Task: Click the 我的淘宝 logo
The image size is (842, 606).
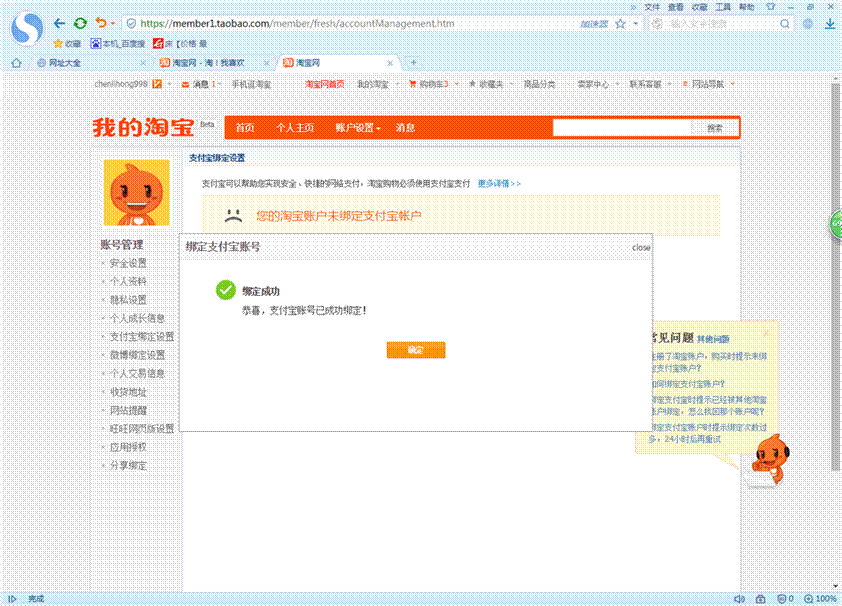Action: pos(143,128)
